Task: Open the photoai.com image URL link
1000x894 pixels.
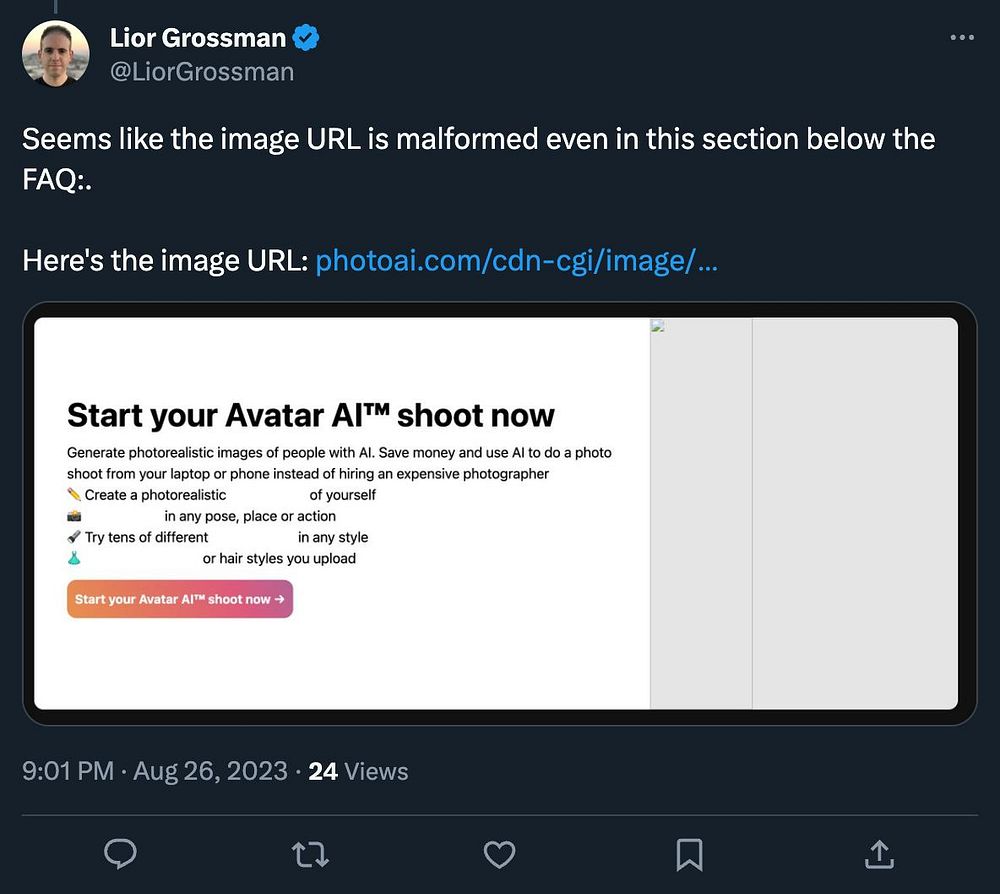Action: 516,263
